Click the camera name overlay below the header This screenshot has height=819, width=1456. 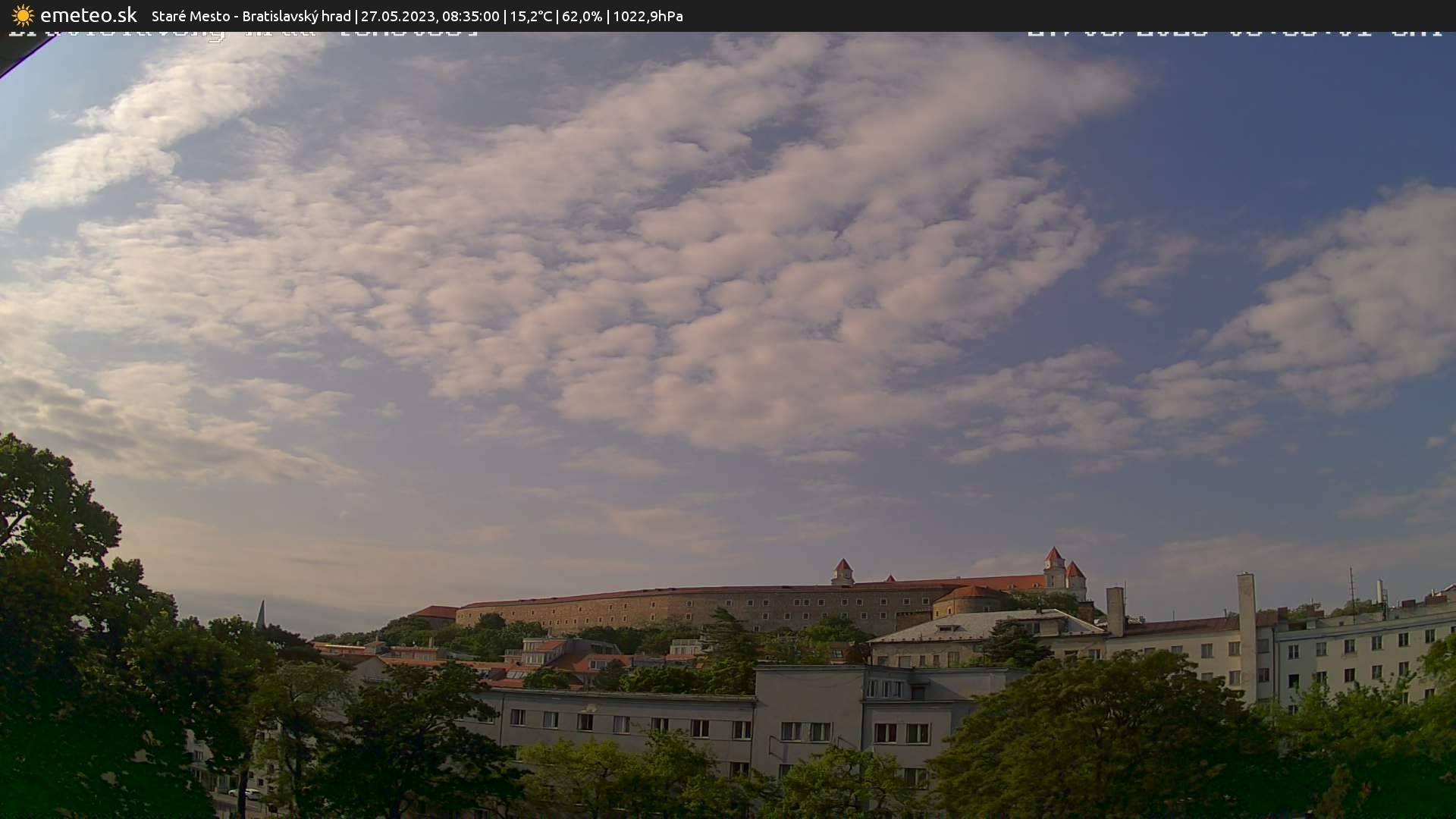244,33
